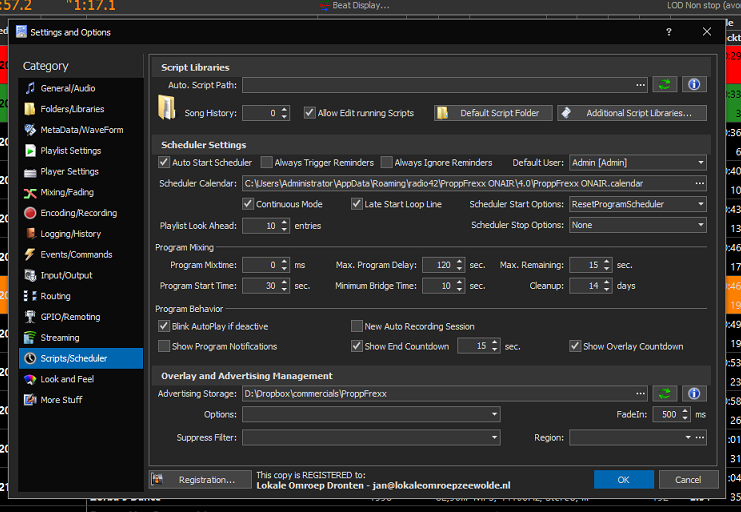Browse Auto Script Path ellipsis button
Screen dimensions: 741x512
[640, 85]
